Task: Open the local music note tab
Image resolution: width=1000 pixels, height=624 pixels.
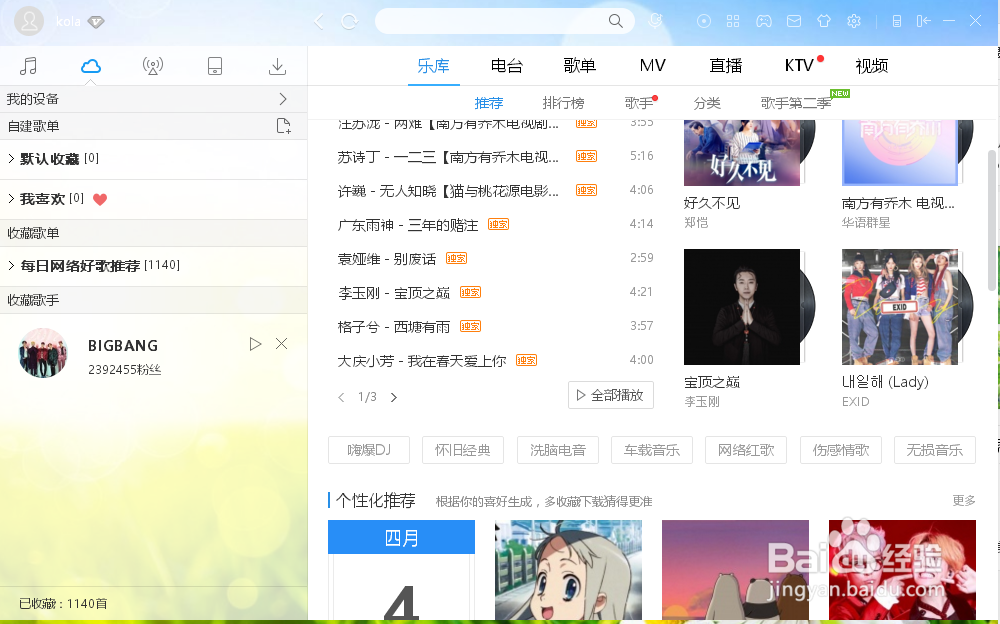Action: point(28,66)
